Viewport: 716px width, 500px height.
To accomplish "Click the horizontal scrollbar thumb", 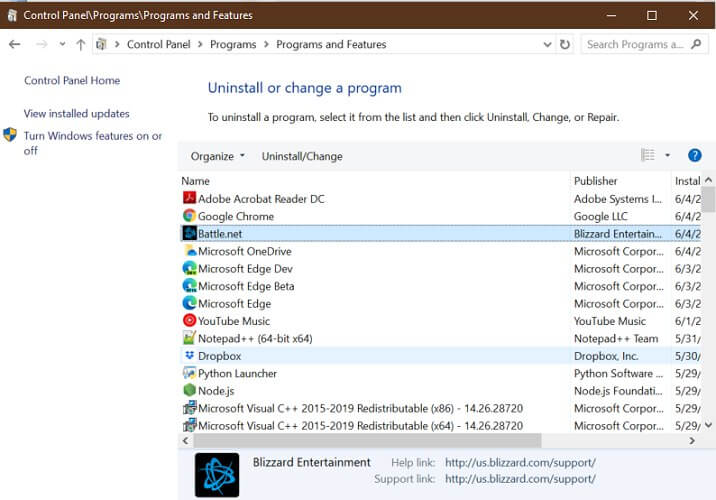I will tap(368, 441).
